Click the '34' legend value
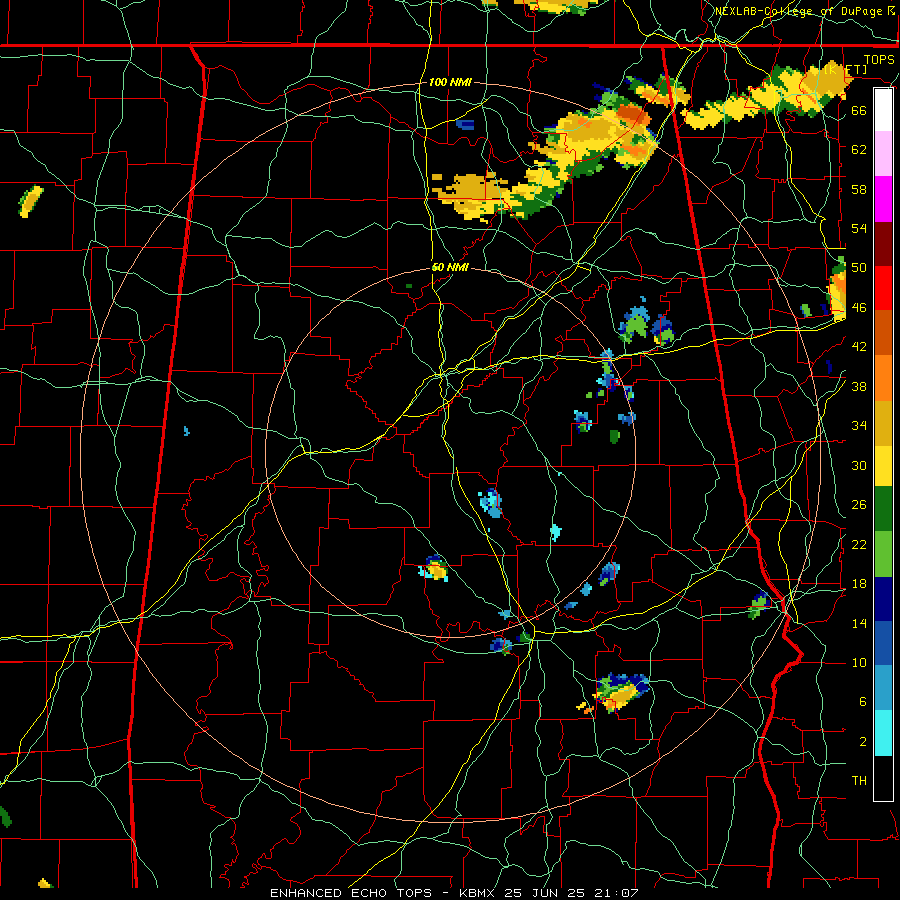This screenshot has height=900, width=900. pyautogui.click(x=859, y=425)
